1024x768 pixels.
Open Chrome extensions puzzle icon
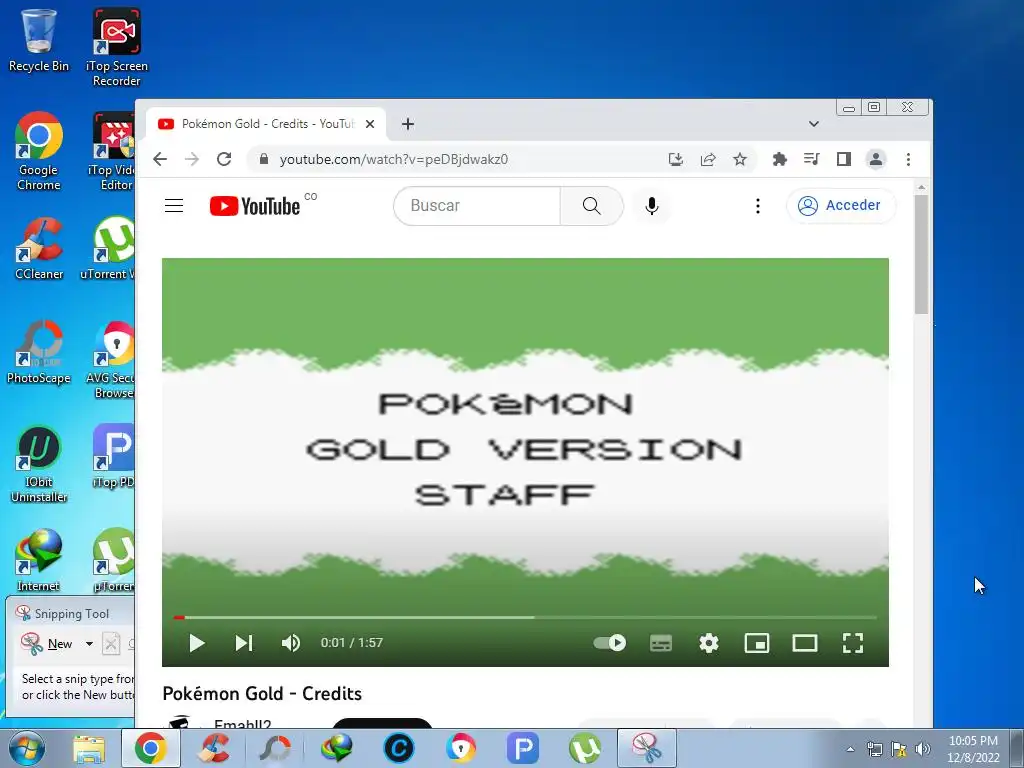click(x=779, y=159)
